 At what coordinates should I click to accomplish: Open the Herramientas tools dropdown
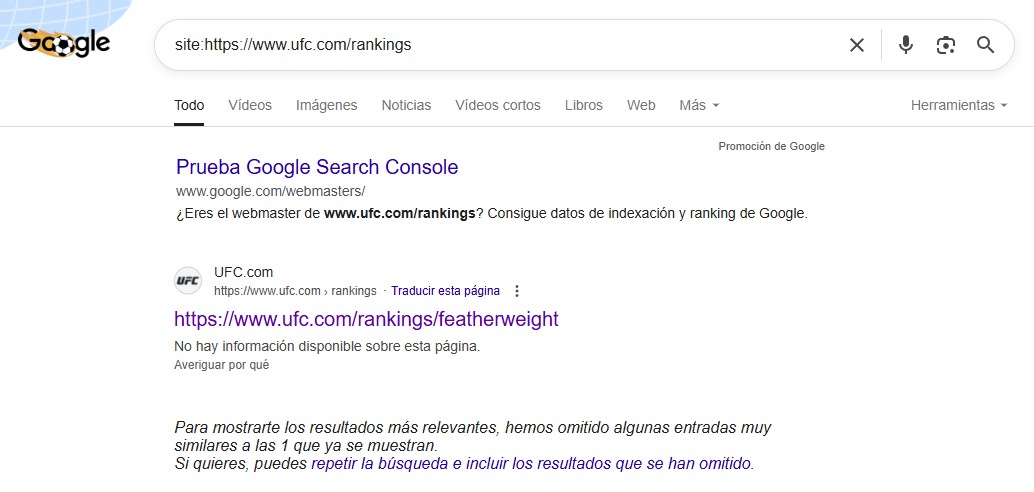(x=958, y=105)
